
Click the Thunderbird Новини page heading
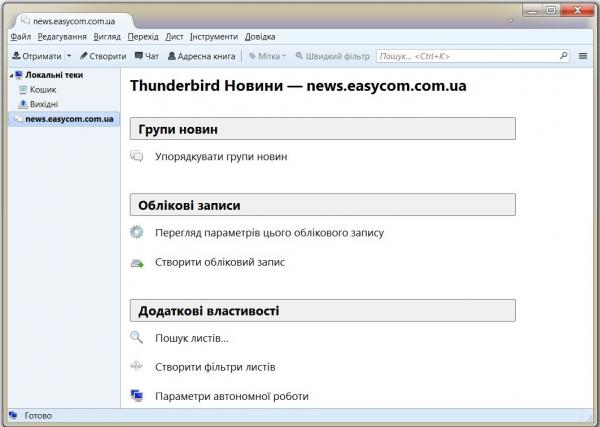pyautogui.click(x=298, y=86)
